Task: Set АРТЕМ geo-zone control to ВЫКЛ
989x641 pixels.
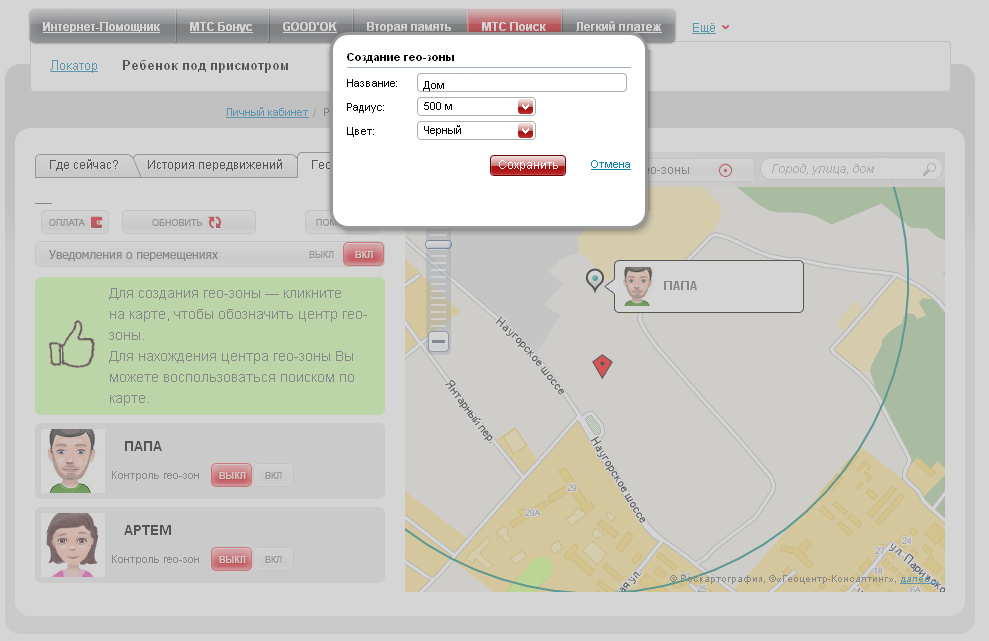Action: point(231,559)
